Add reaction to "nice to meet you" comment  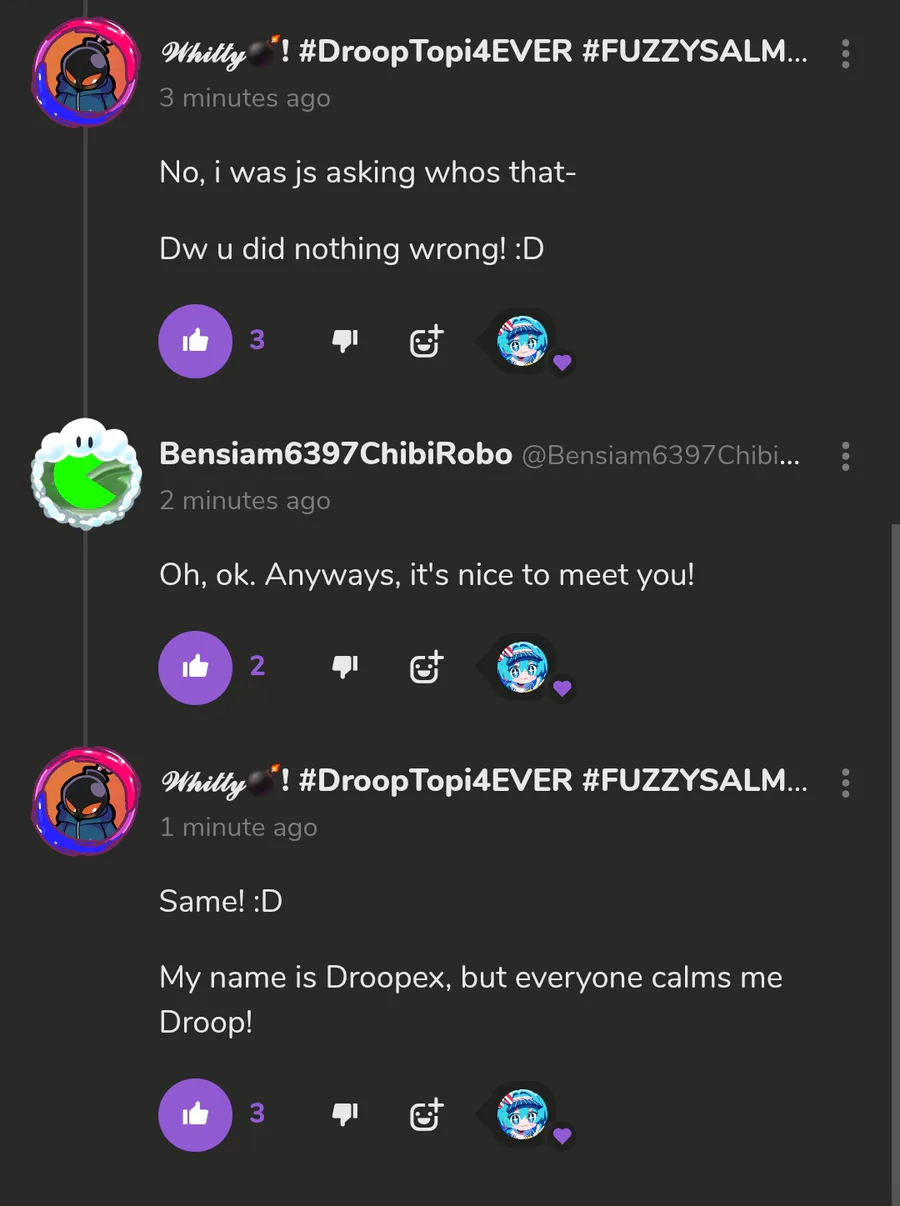[x=426, y=667]
